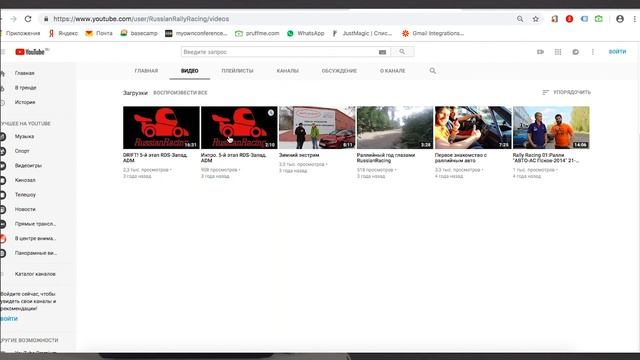
Task: Select the ВИДЕО channel tab
Action: click(x=190, y=71)
